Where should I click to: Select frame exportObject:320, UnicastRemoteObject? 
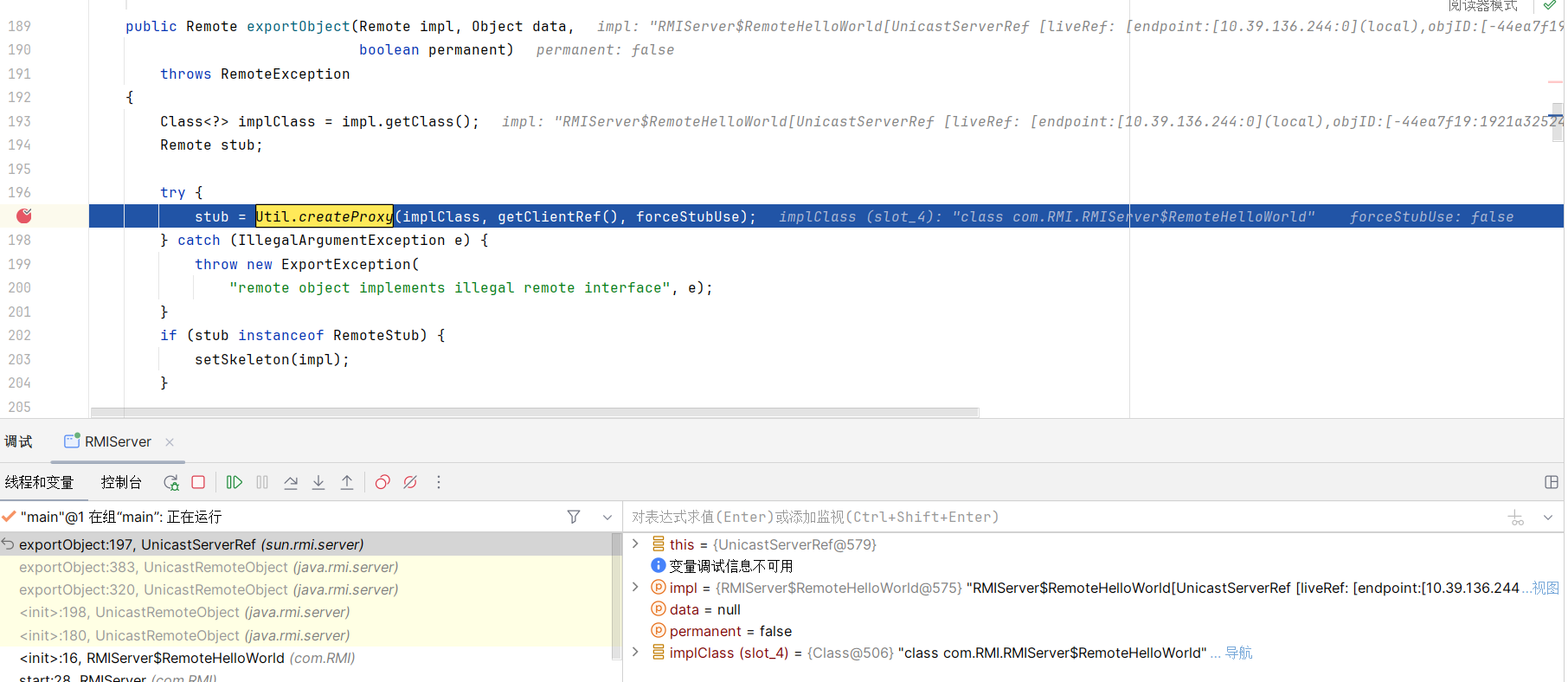pyautogui.click(x=307, y=589)
